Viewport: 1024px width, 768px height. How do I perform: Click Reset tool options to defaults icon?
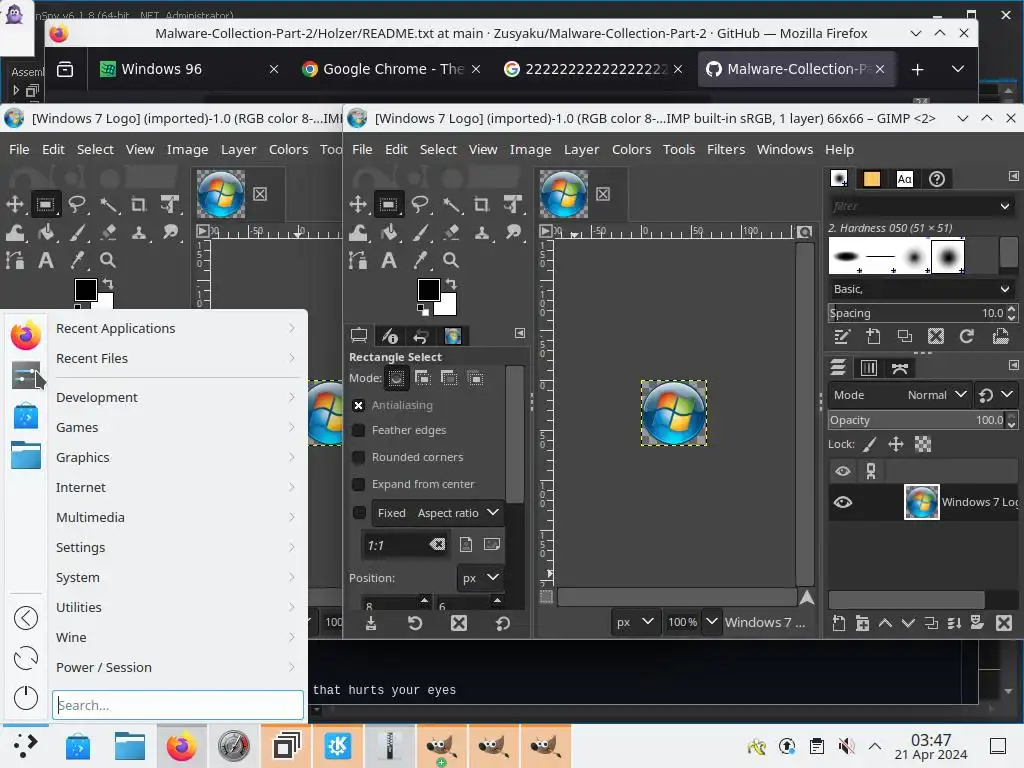(502, 623)
